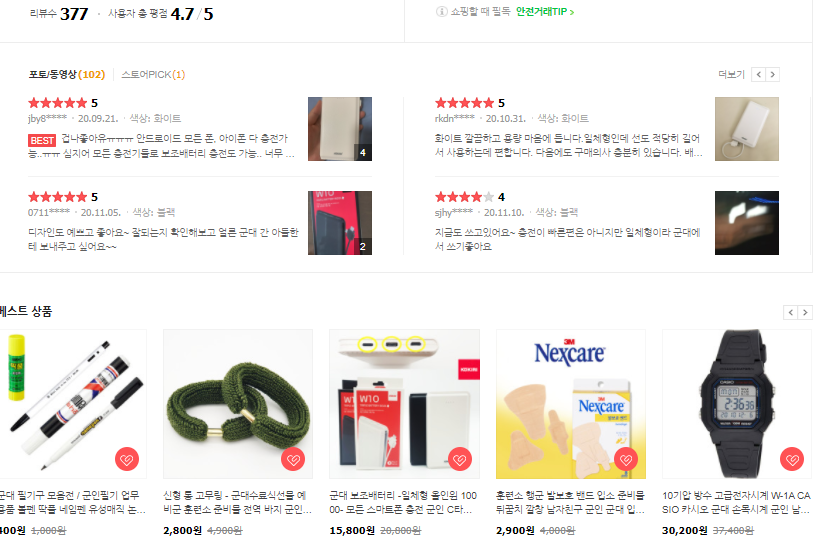Go to next photo reviews page
The width and height of the screenshot is (833, 550).
tap(773, 74)
